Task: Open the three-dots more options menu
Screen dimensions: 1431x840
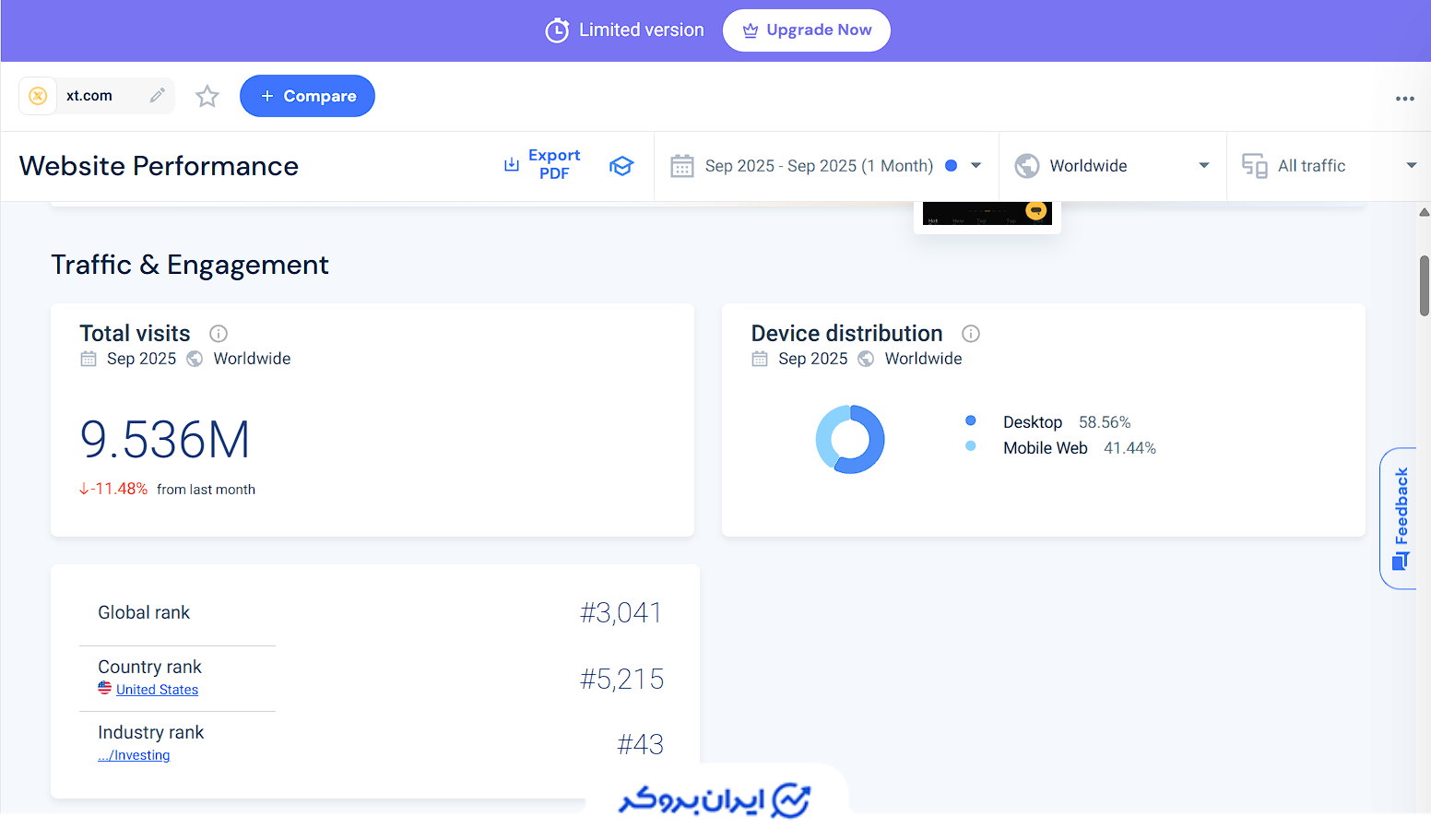Action: click(1404, 99)
